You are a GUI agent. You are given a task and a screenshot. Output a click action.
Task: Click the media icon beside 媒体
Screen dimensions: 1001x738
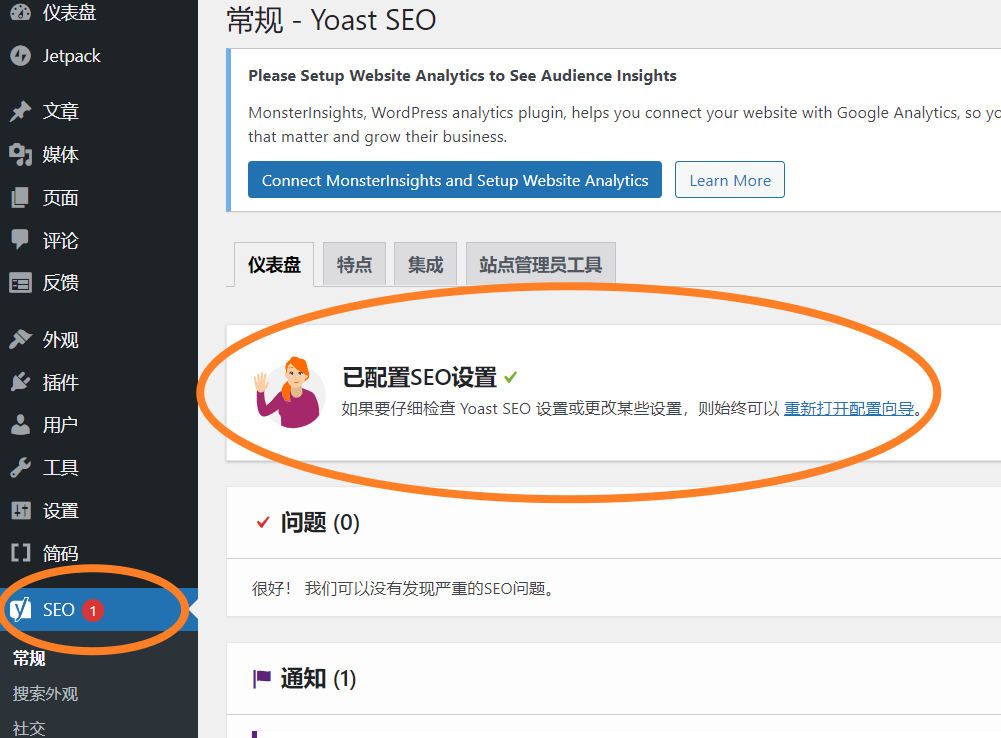pyautogui.click(x=20, y=154)
